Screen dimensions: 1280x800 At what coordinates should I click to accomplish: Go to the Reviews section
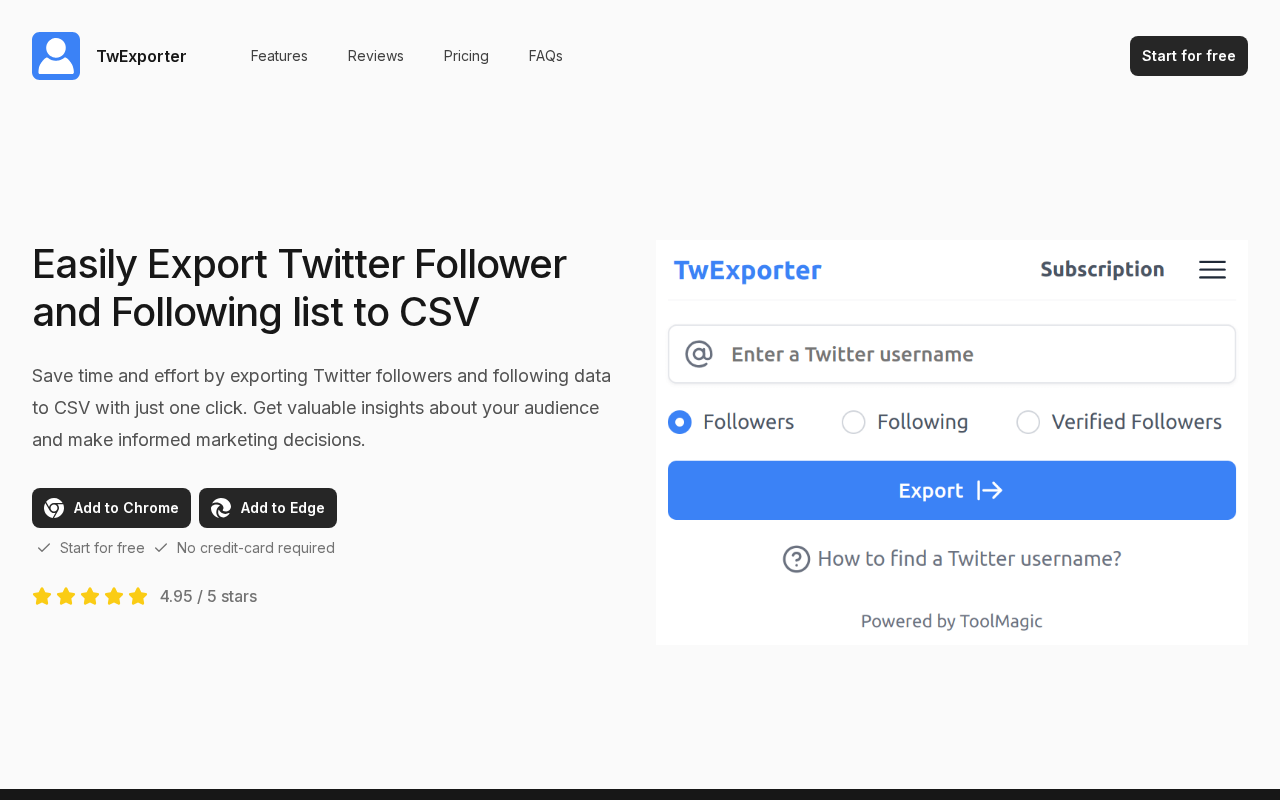click(376, 56)
